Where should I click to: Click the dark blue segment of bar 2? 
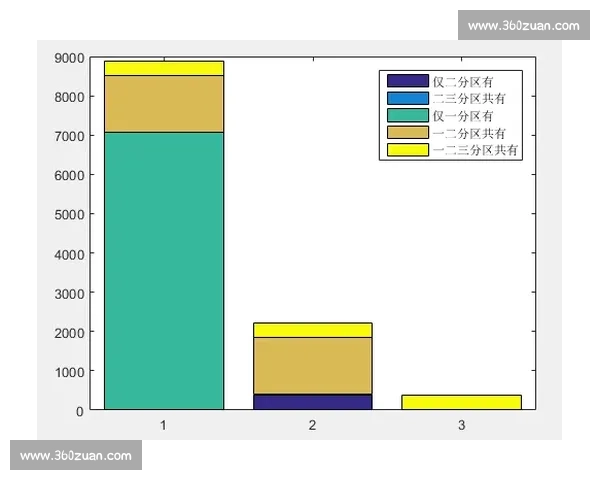point(312,402)
